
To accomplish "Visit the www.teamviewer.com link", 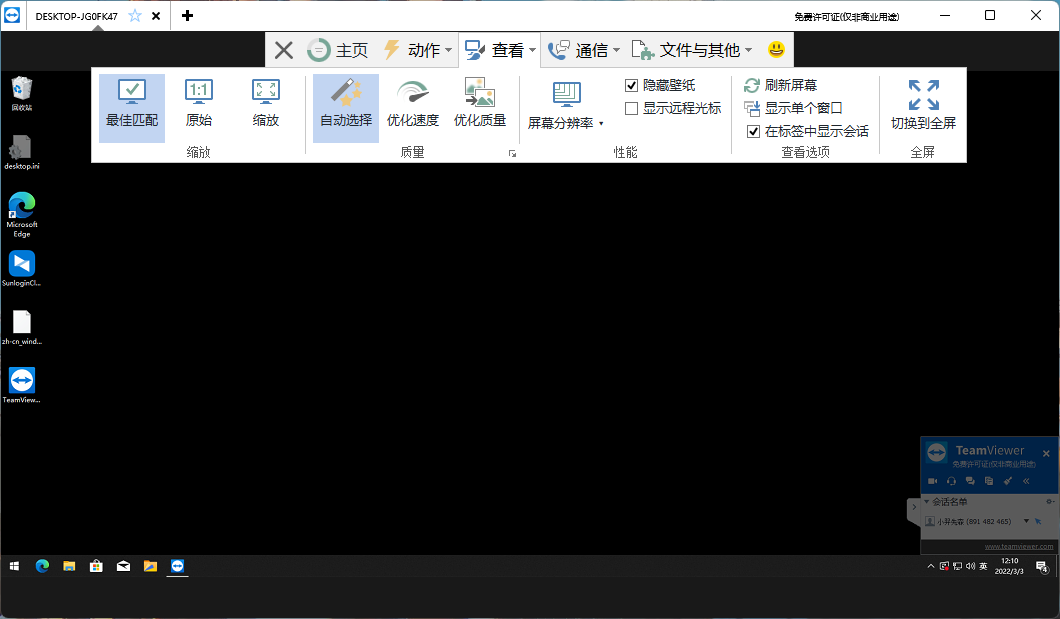I will point(1018,546).
